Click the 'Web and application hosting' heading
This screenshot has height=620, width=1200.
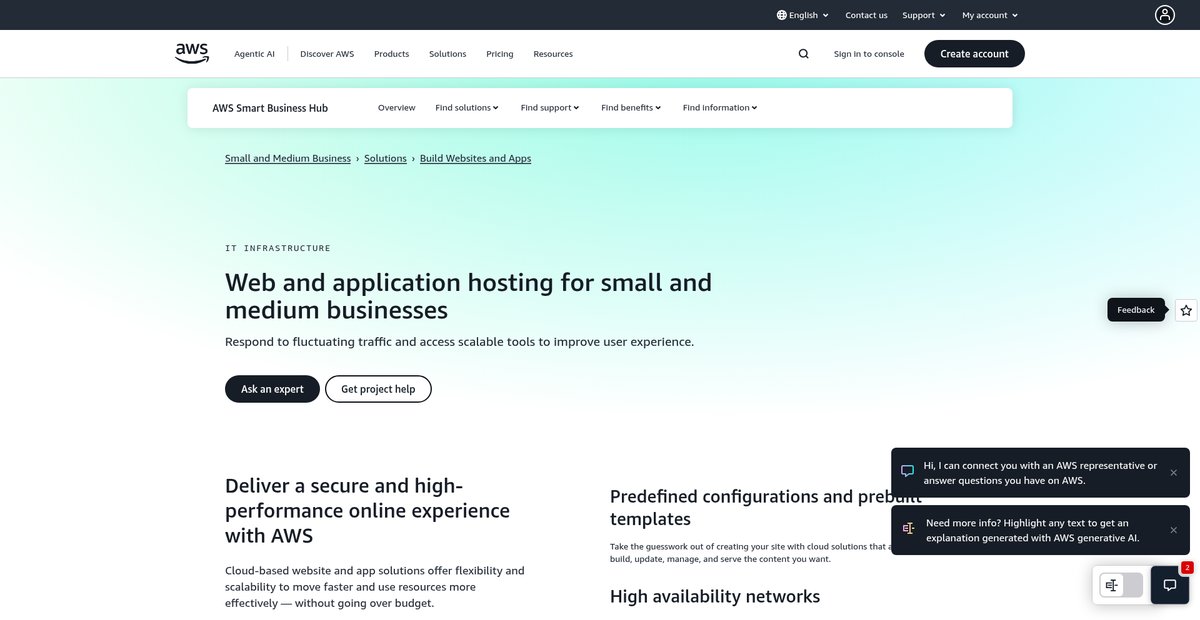click(x=468, y=295)
